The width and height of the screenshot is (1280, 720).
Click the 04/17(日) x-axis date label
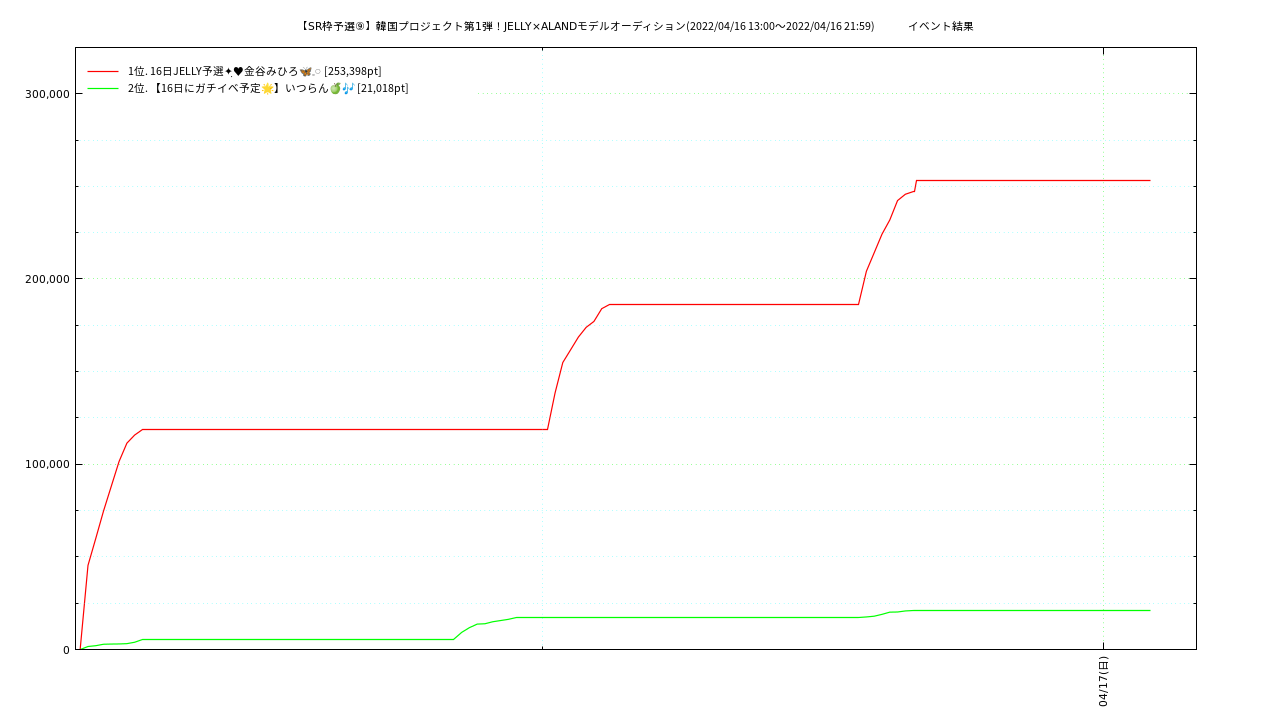tap(1103, 681)
